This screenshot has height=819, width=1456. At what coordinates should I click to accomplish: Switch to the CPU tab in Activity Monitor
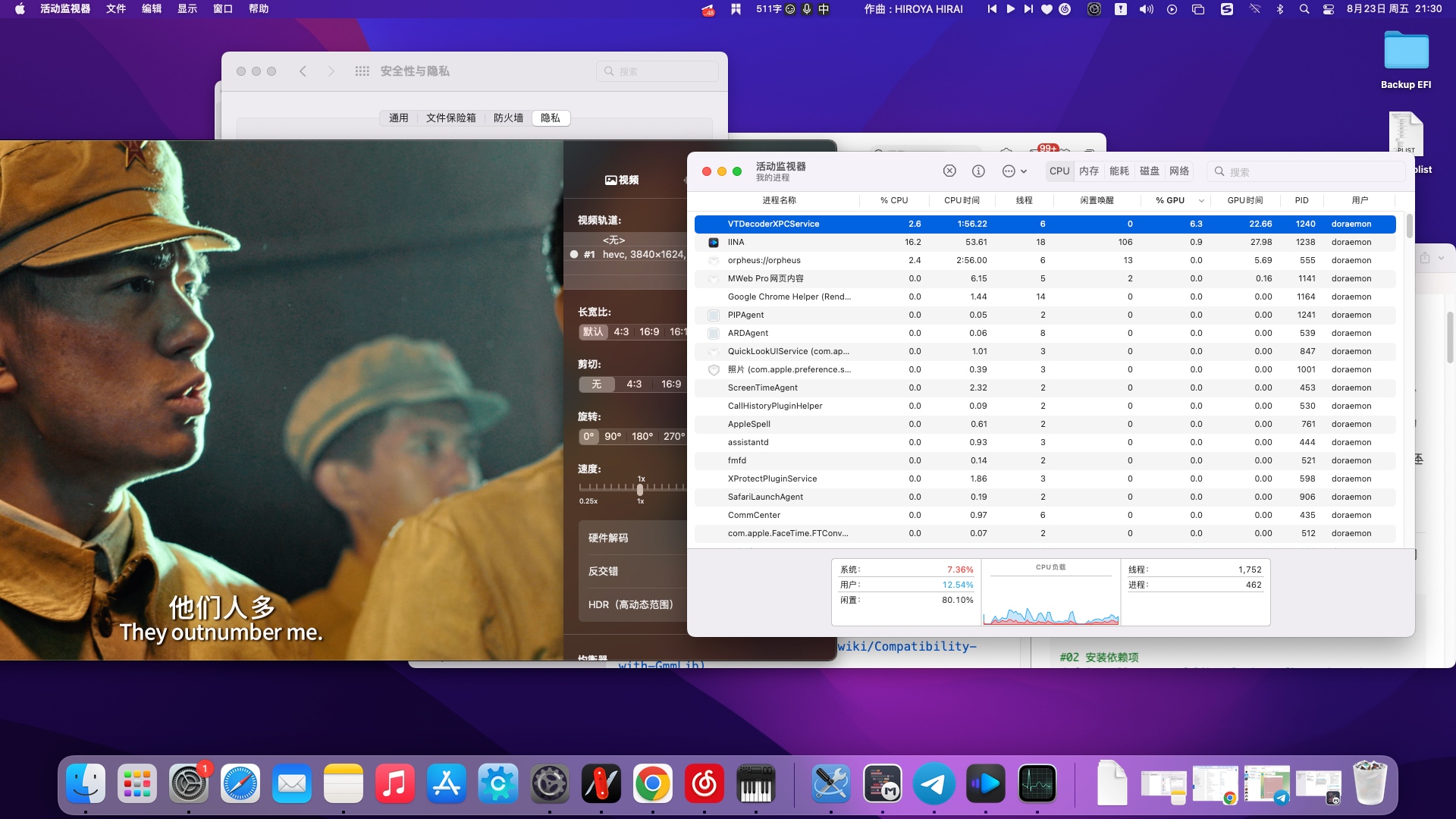coord(1059,171)
